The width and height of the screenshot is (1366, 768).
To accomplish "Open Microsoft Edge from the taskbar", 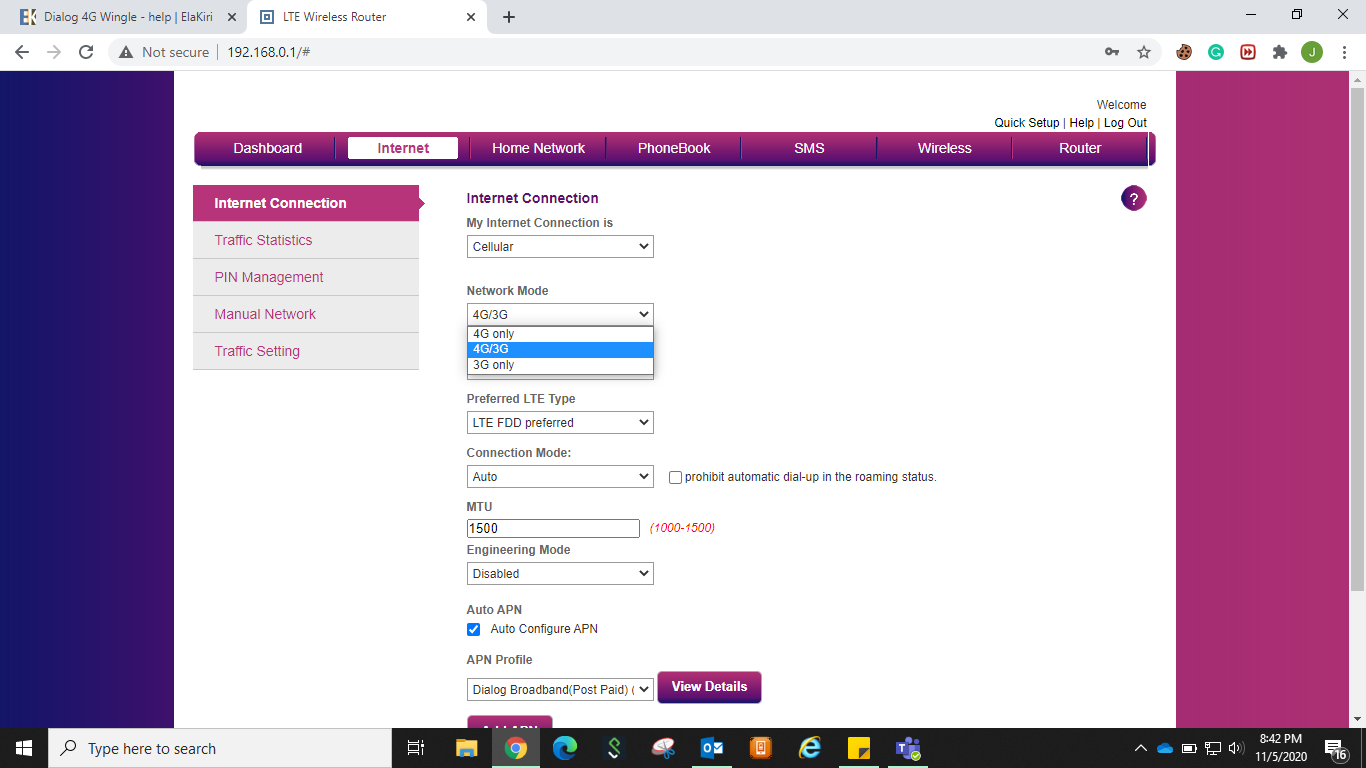I will coord(565,748).
